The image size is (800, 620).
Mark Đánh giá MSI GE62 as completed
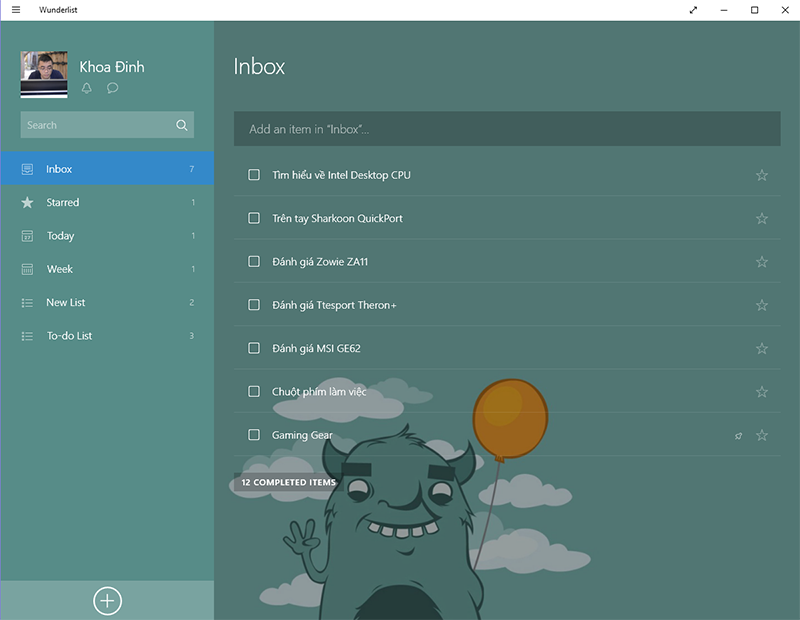click(x=254, y=348)
